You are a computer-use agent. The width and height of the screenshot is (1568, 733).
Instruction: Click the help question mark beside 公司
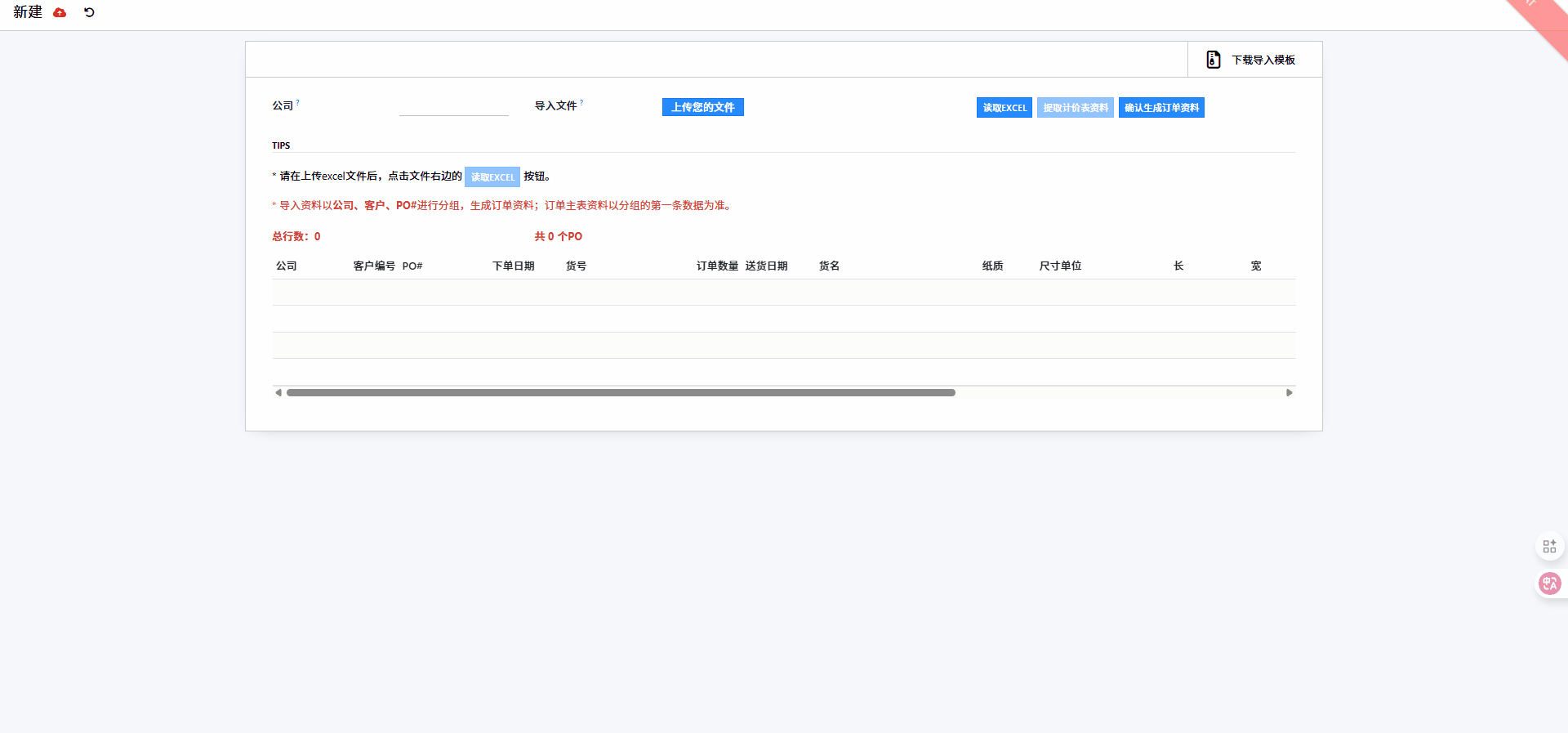point(298,102)
